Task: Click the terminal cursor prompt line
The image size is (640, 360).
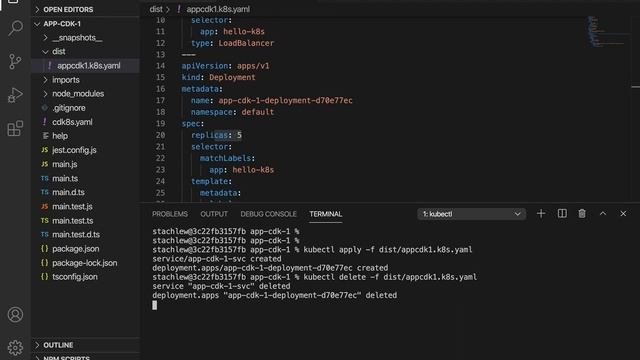Action: pyautogui.click(x=154, y=305)
